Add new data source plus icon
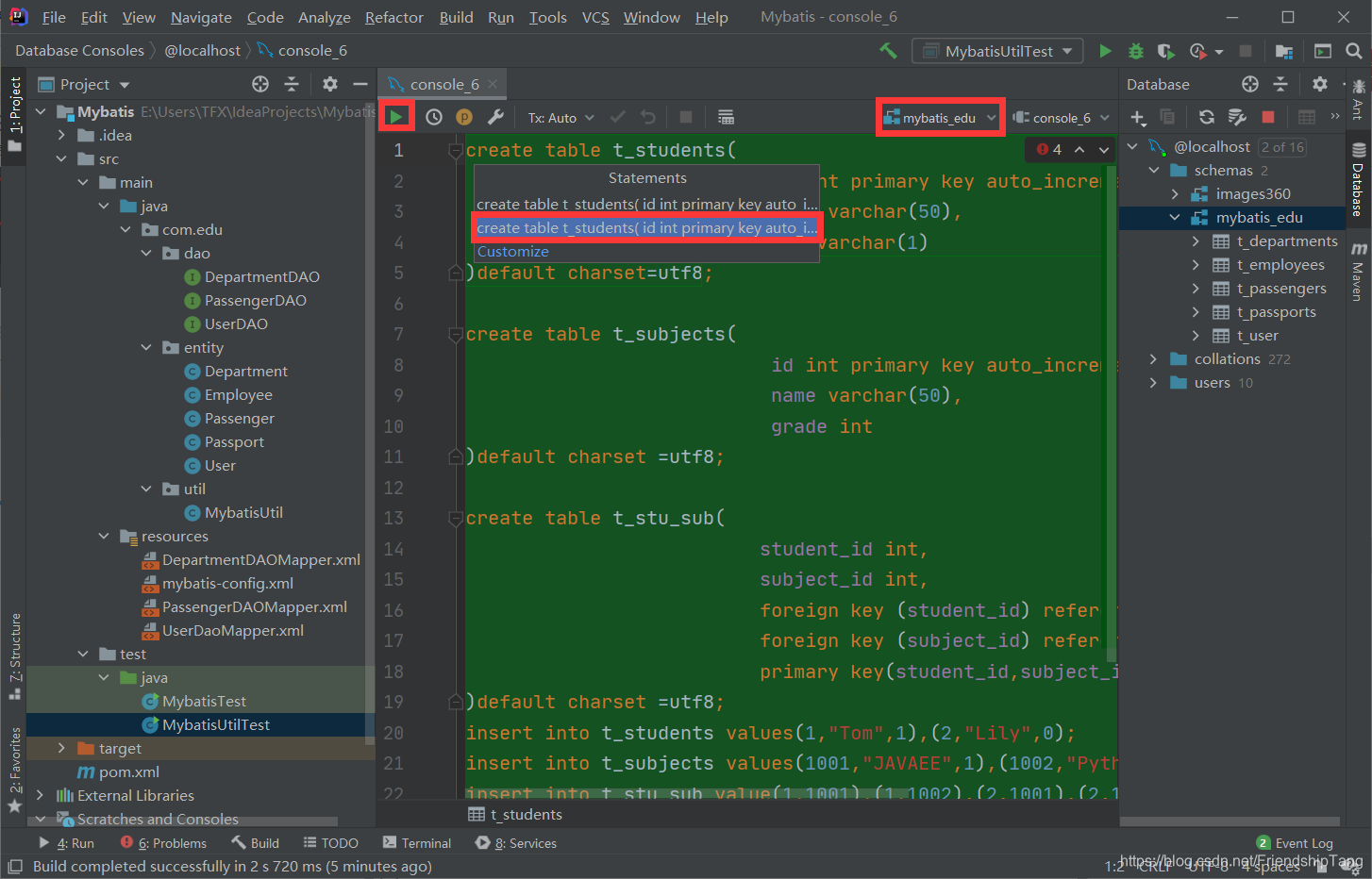Screen dimensions: 1372x879 (1138, 117)
